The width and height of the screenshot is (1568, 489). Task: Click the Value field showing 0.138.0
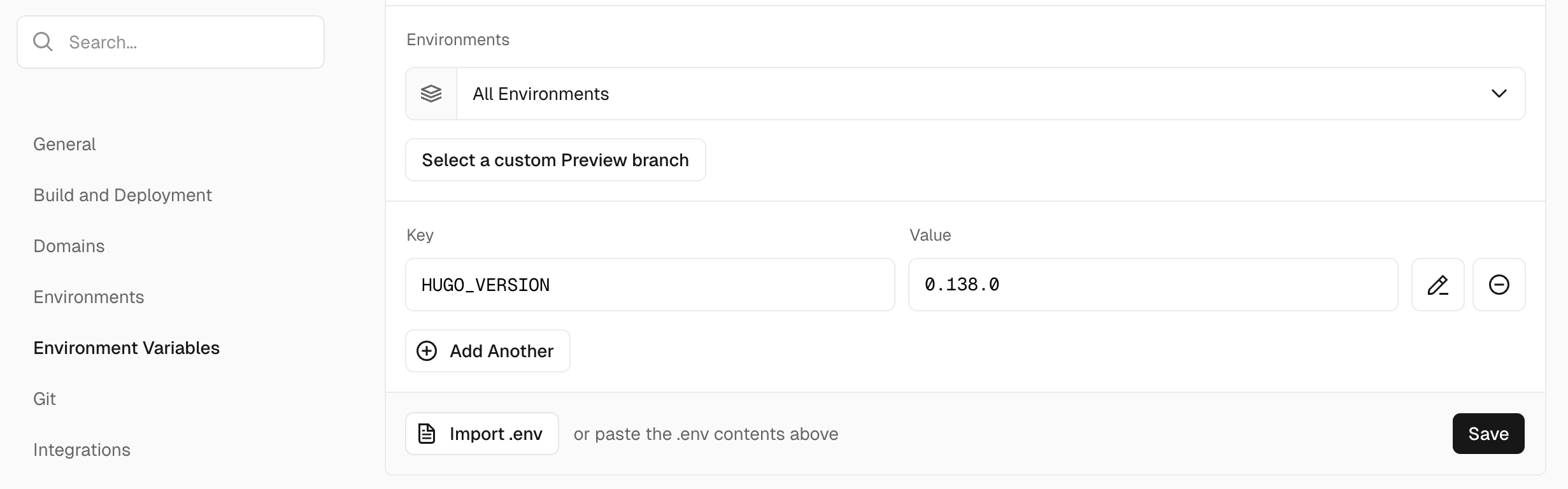click(x=1153, y=285)
